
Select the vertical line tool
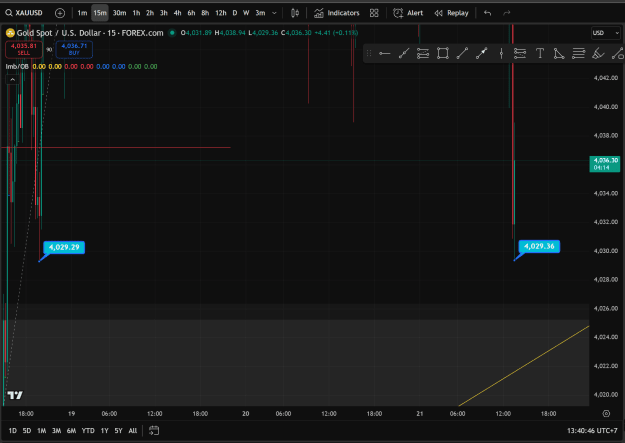pos(501,53)
